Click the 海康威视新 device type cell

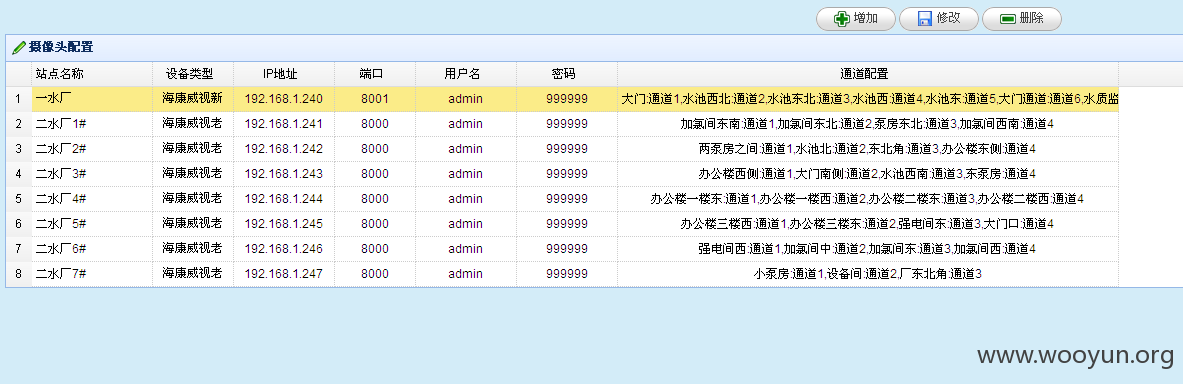click(192, 99)
